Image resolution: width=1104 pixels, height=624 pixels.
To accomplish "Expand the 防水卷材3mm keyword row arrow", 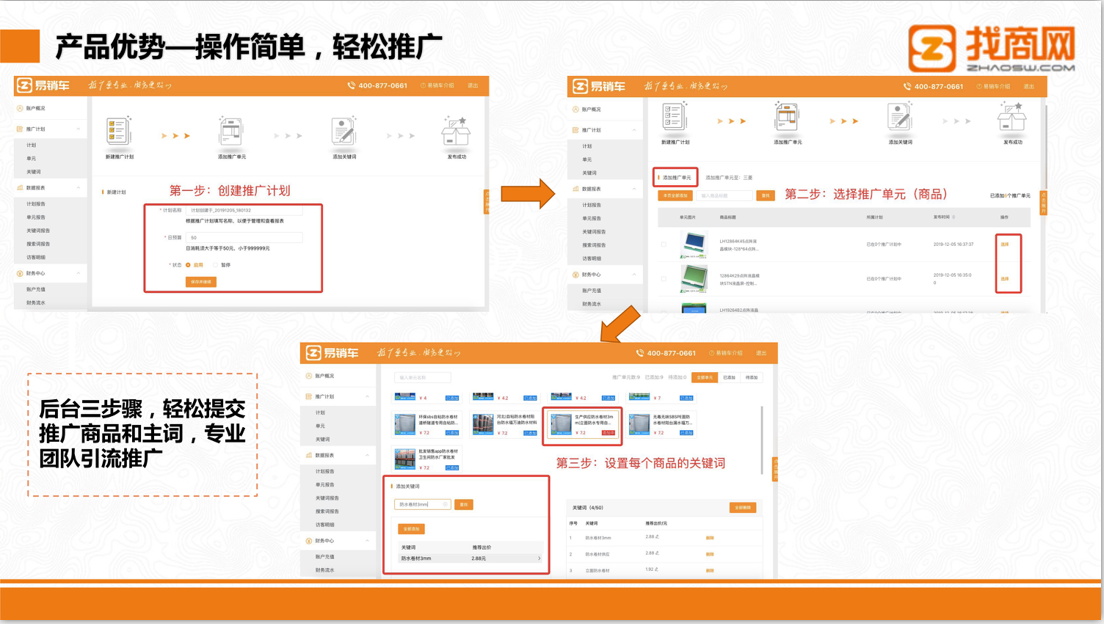I will point(539,558).
